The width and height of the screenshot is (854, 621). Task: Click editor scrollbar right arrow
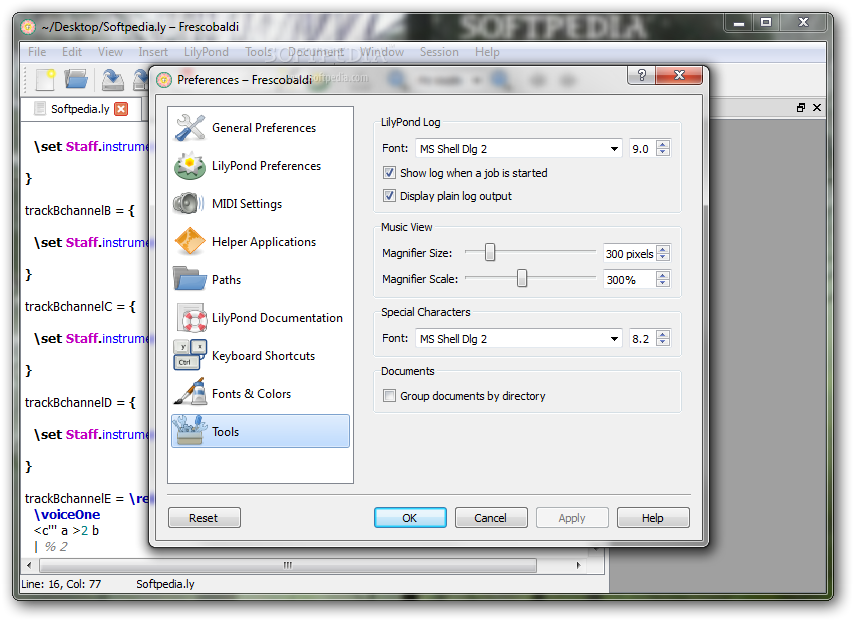(x=578, y=565)
